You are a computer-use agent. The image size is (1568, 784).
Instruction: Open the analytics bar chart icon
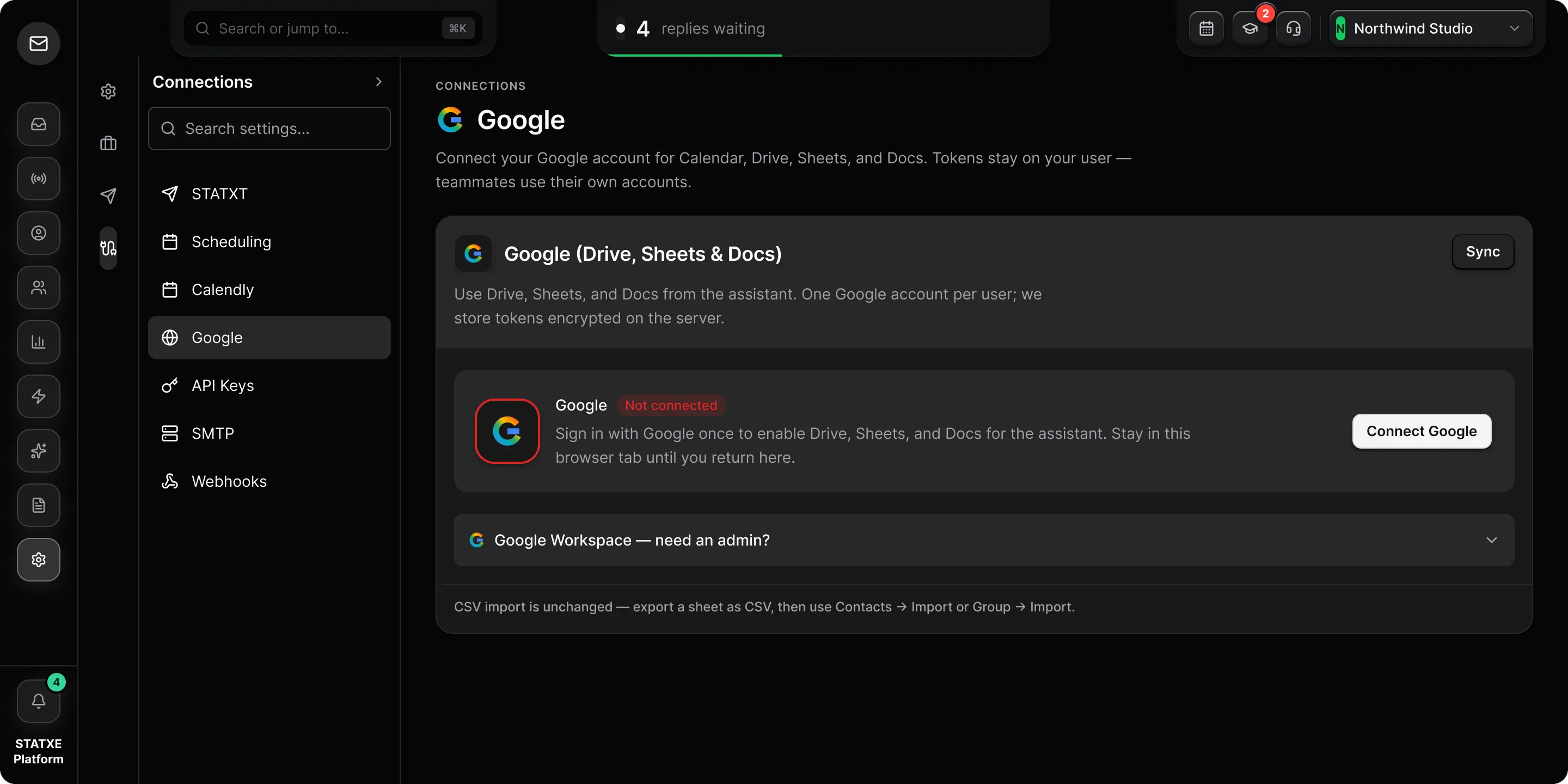click(38, 341)
